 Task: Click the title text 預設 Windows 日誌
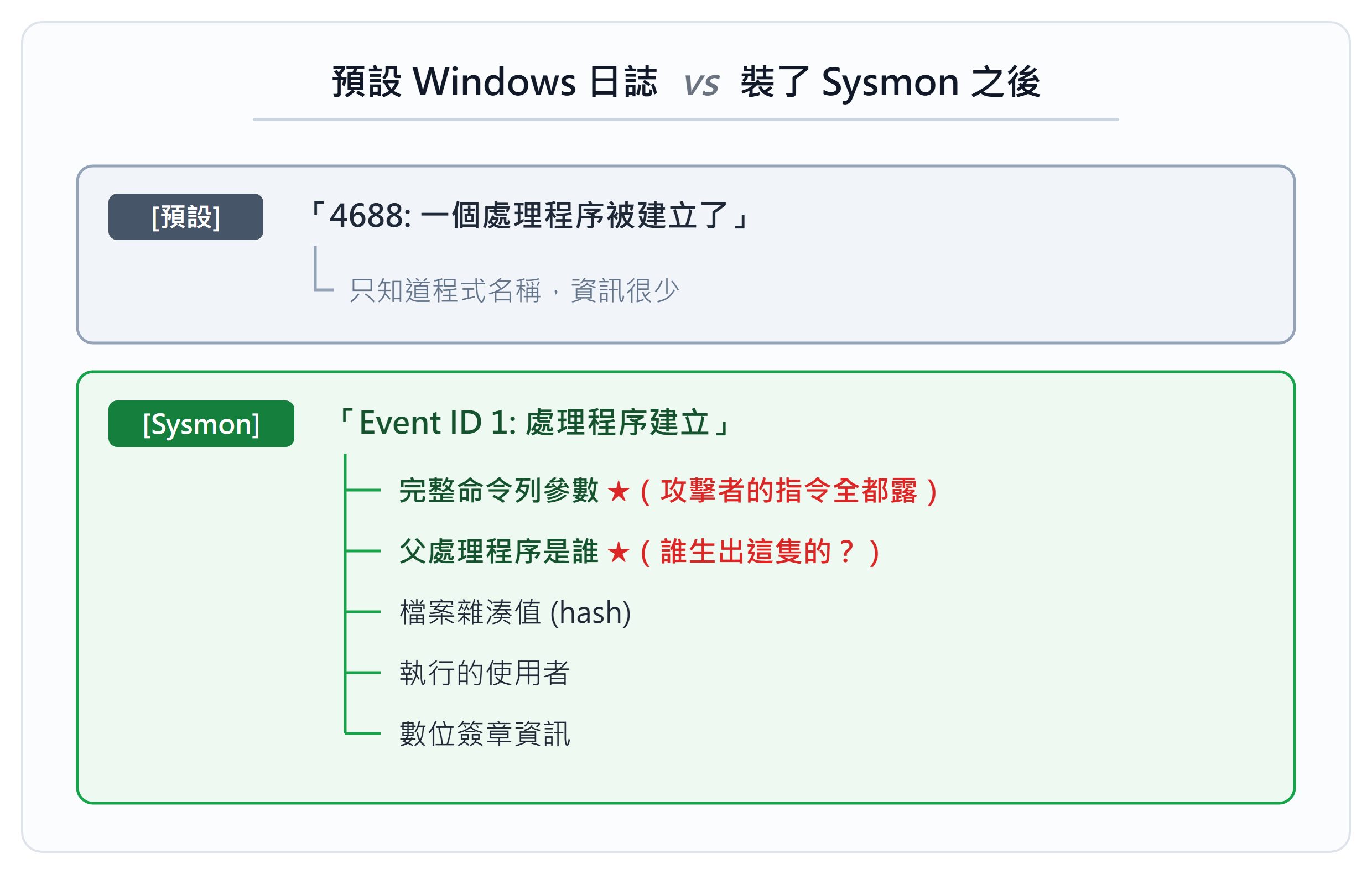tap(495, 81)
